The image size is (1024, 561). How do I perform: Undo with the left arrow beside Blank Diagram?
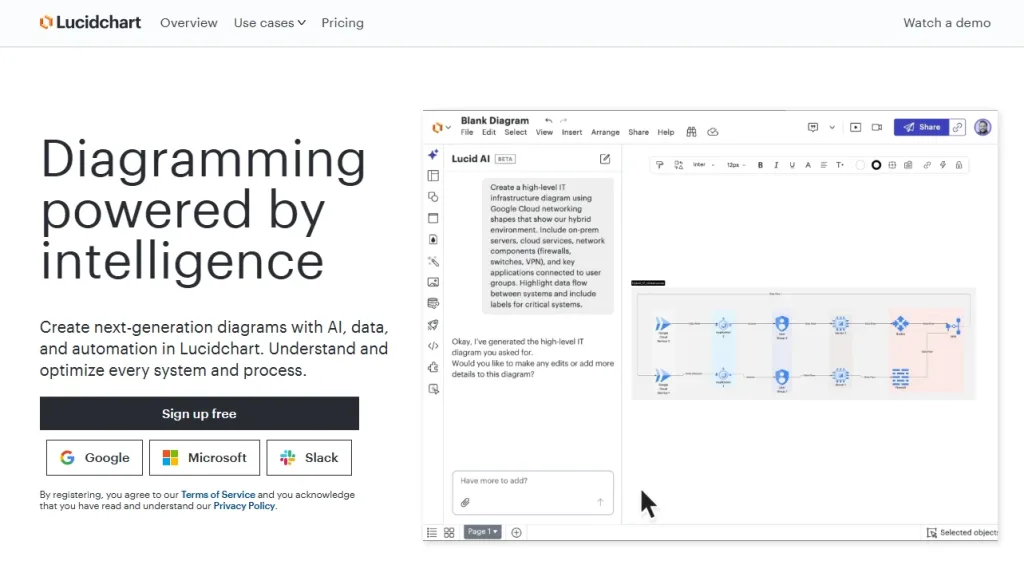(549, 121)
